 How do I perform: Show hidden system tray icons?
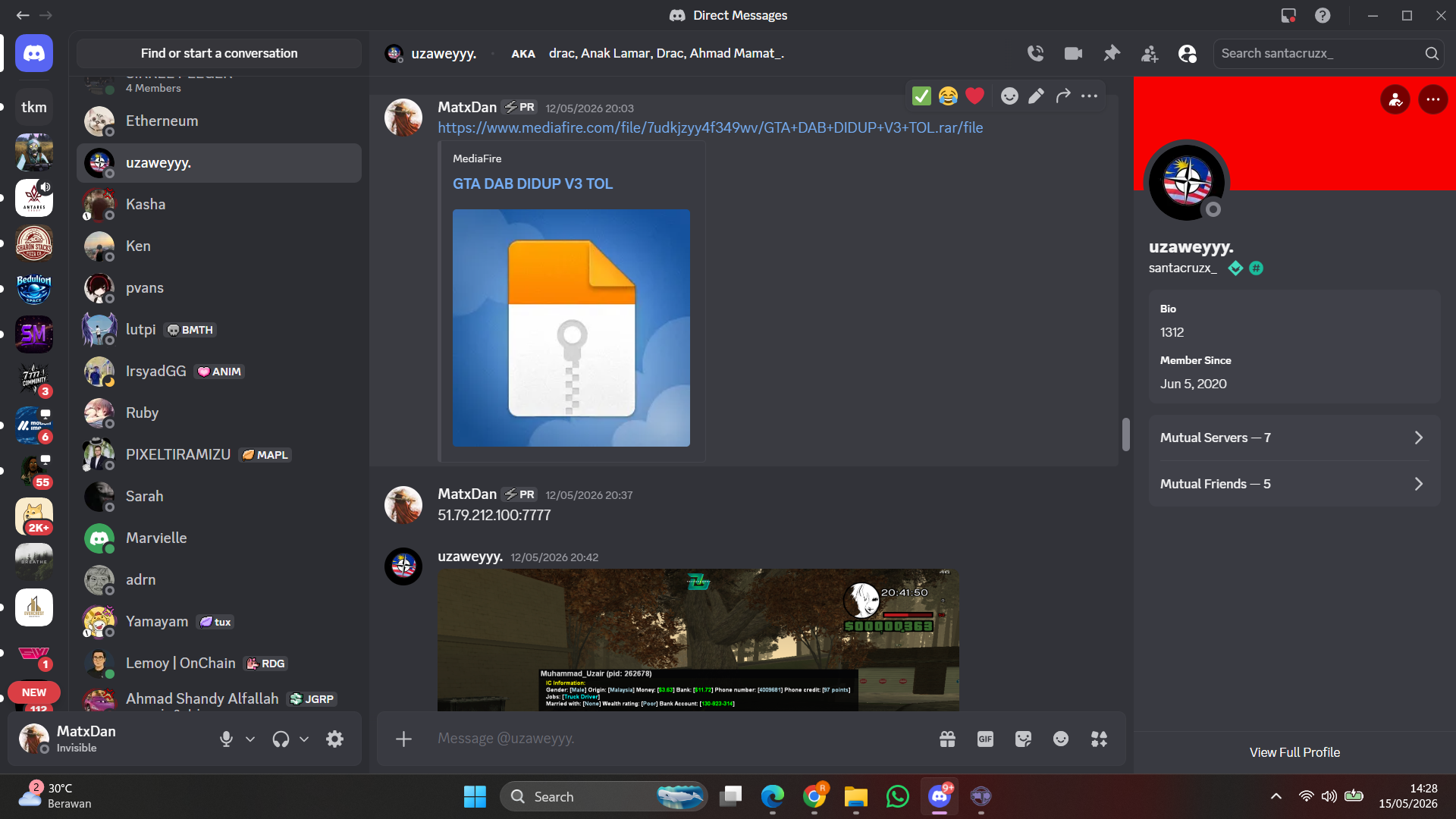(1276, 796)
